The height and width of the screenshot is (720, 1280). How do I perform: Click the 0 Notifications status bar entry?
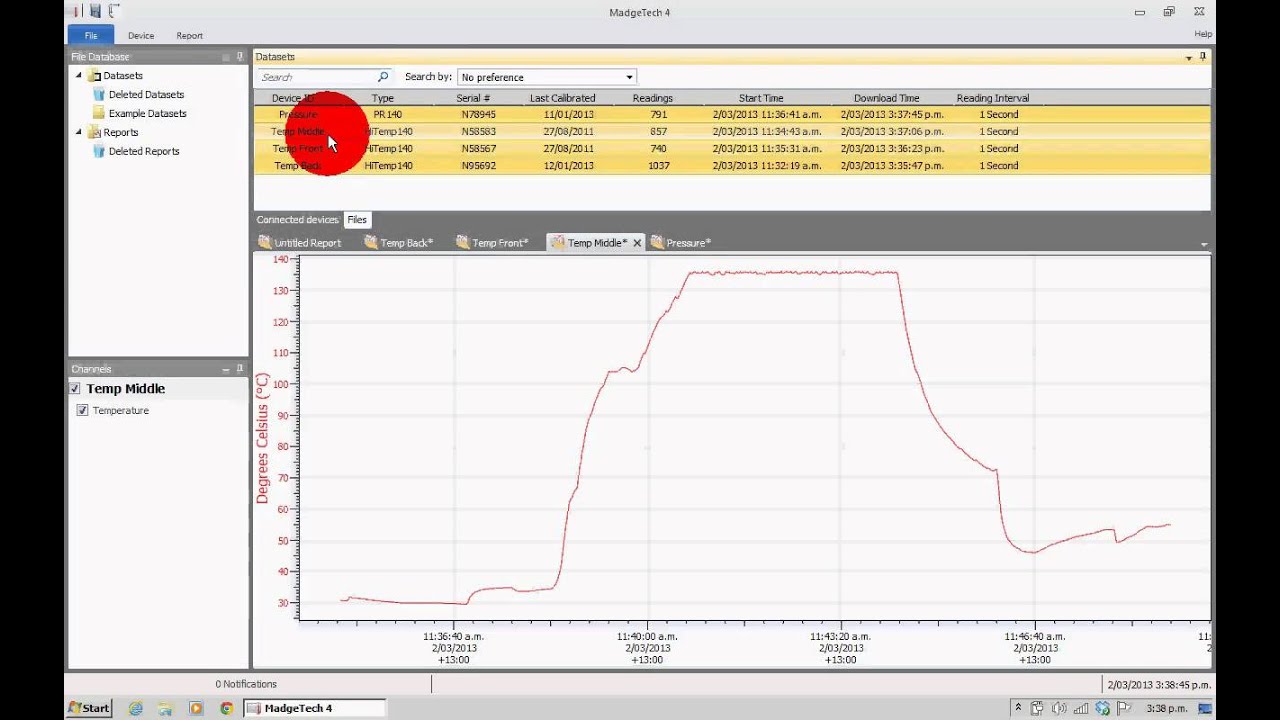click(x=246, y=684)
